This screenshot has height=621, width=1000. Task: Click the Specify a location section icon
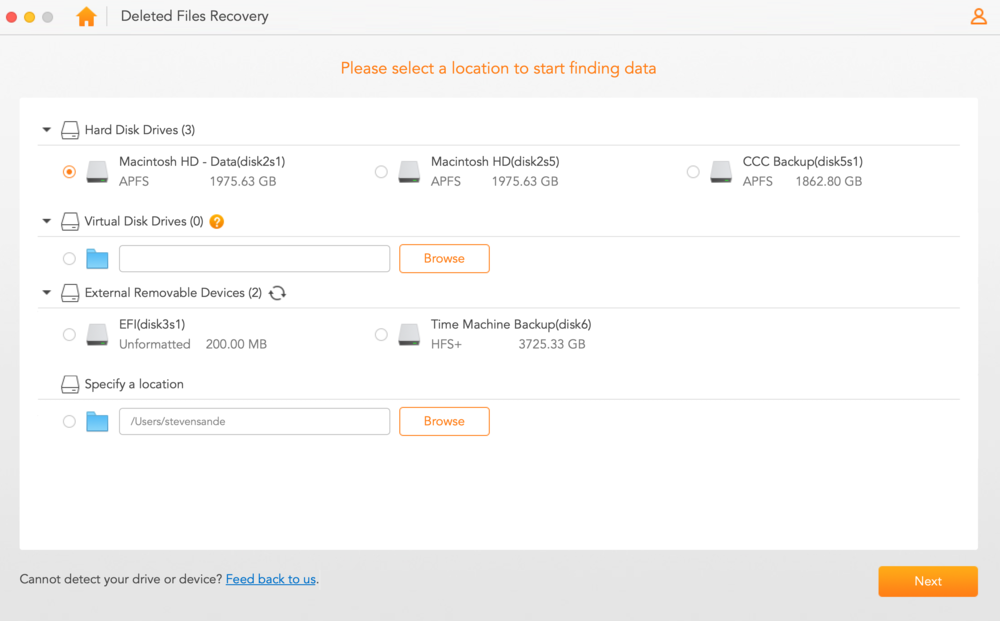[70, 384]
